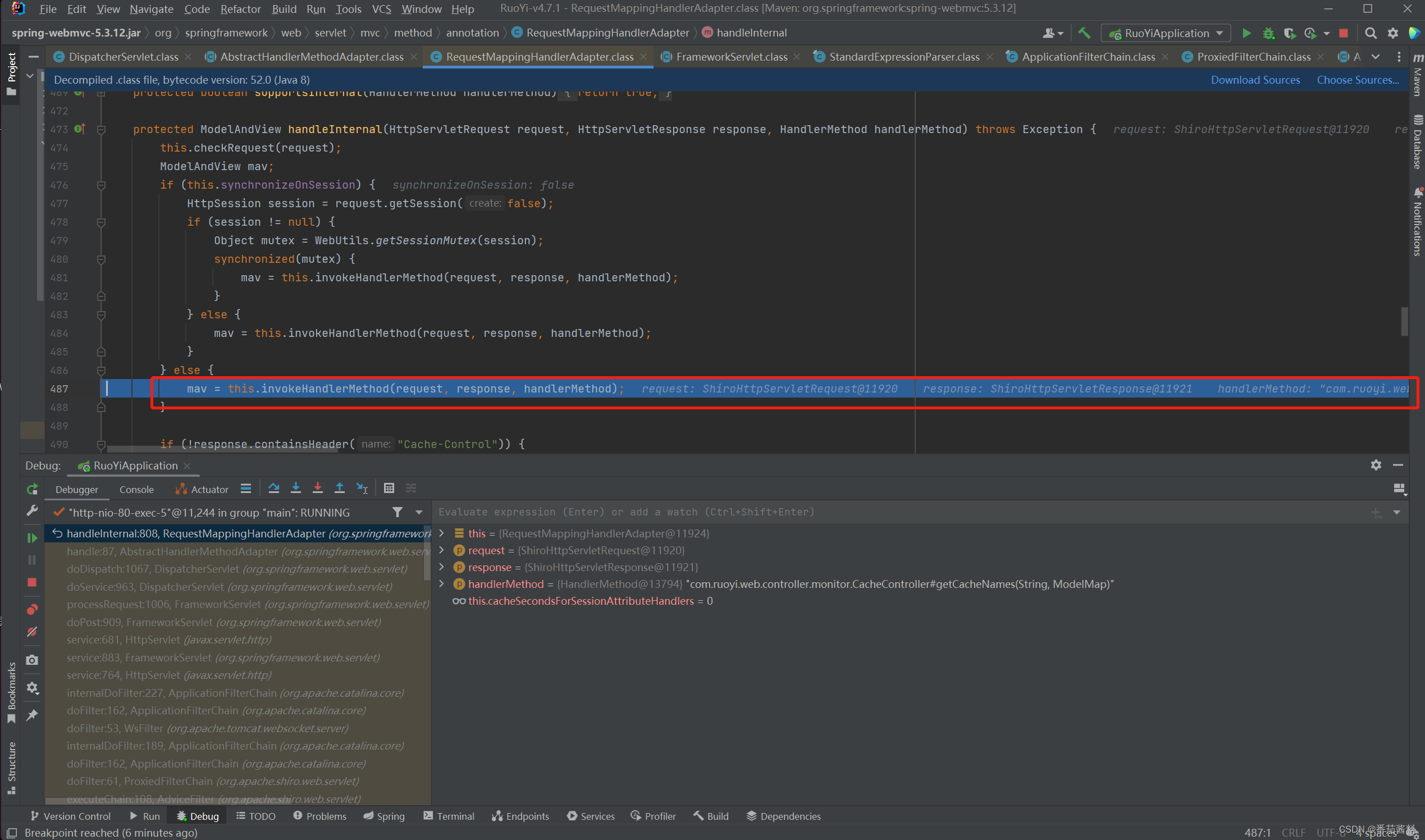
Task: Click frames list vertical scrollbar thumb
Action: 427,552
